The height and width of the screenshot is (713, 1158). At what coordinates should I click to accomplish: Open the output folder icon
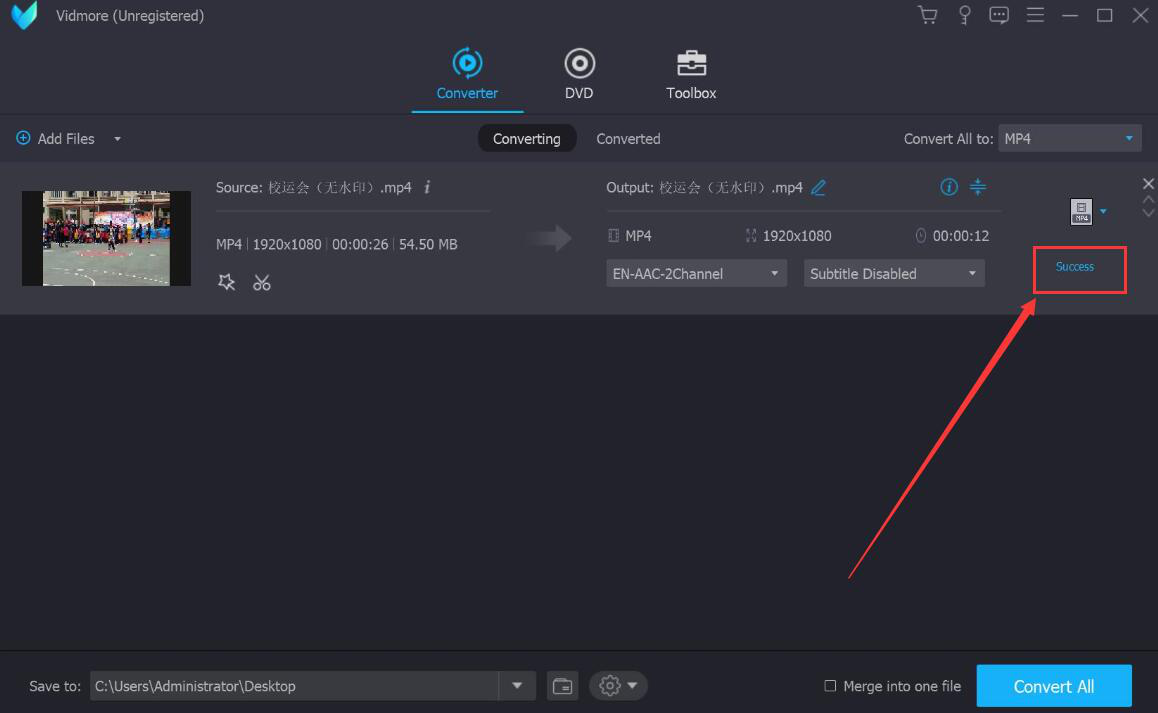pos(562,686)
